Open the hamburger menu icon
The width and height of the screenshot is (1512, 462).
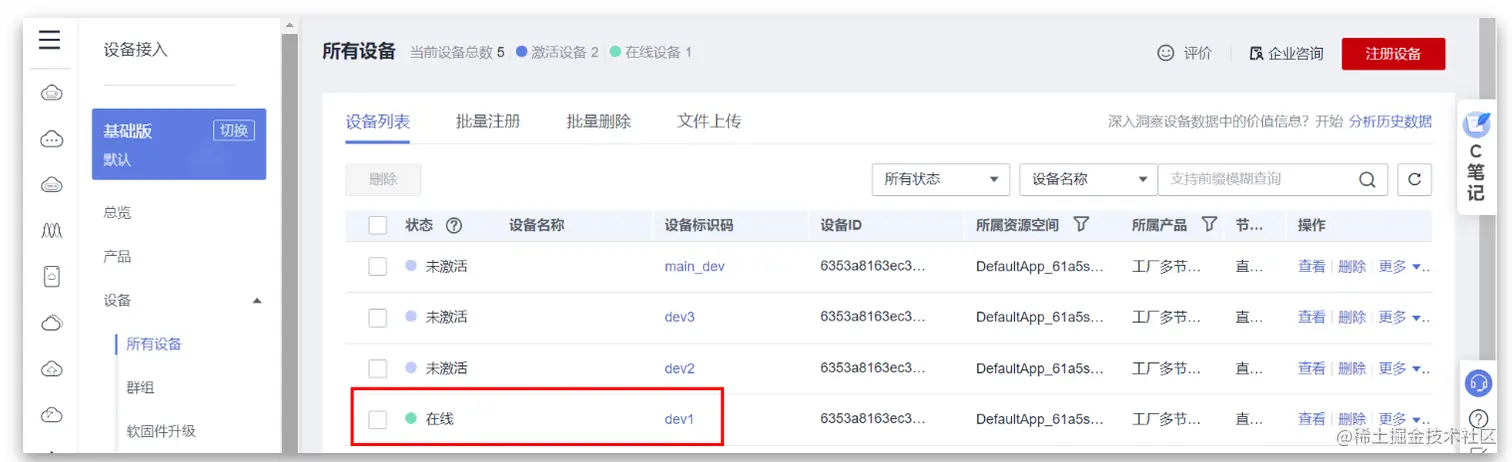[50, 40]
